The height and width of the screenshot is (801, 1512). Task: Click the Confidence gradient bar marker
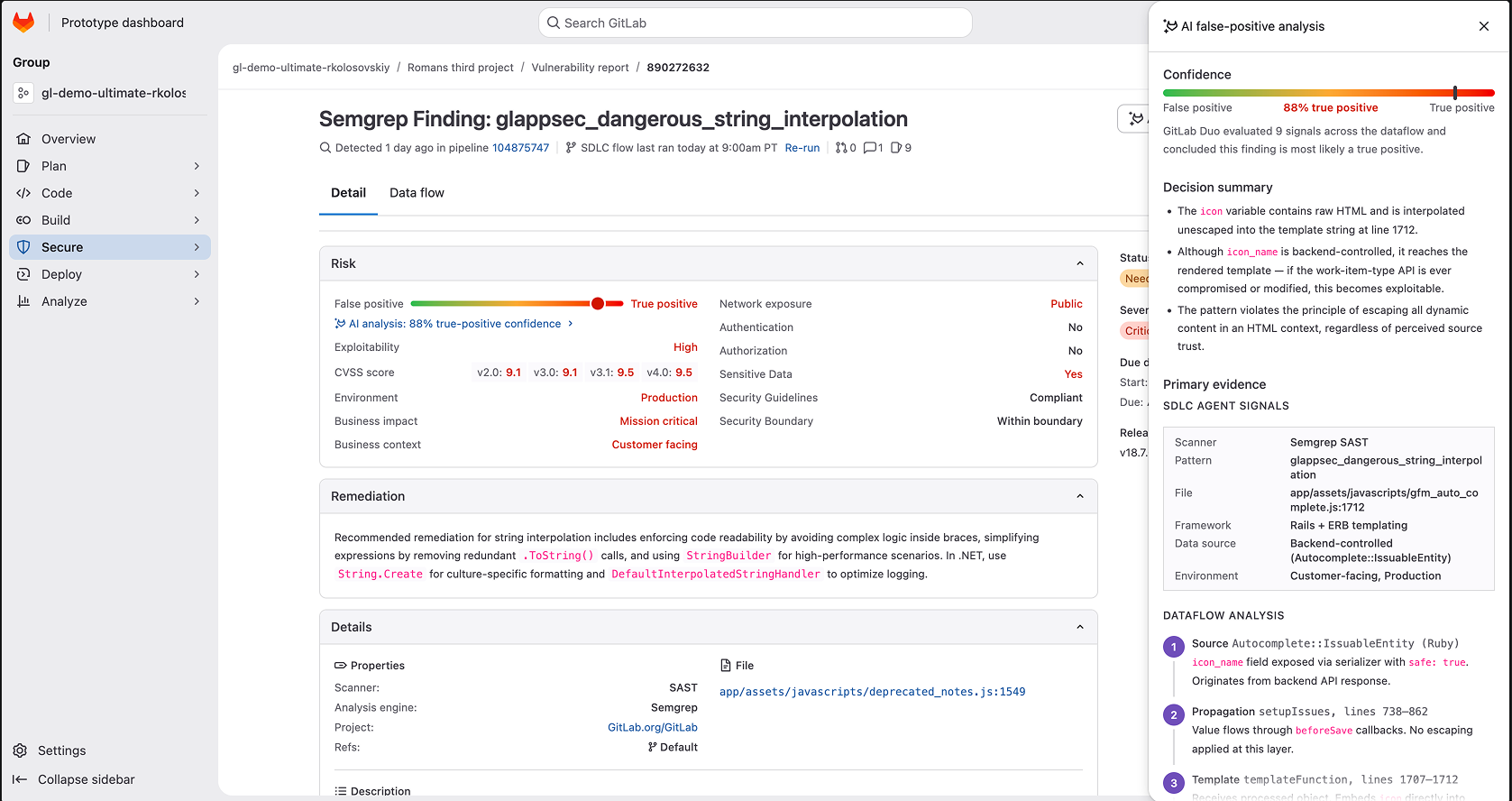point(1455,92)
